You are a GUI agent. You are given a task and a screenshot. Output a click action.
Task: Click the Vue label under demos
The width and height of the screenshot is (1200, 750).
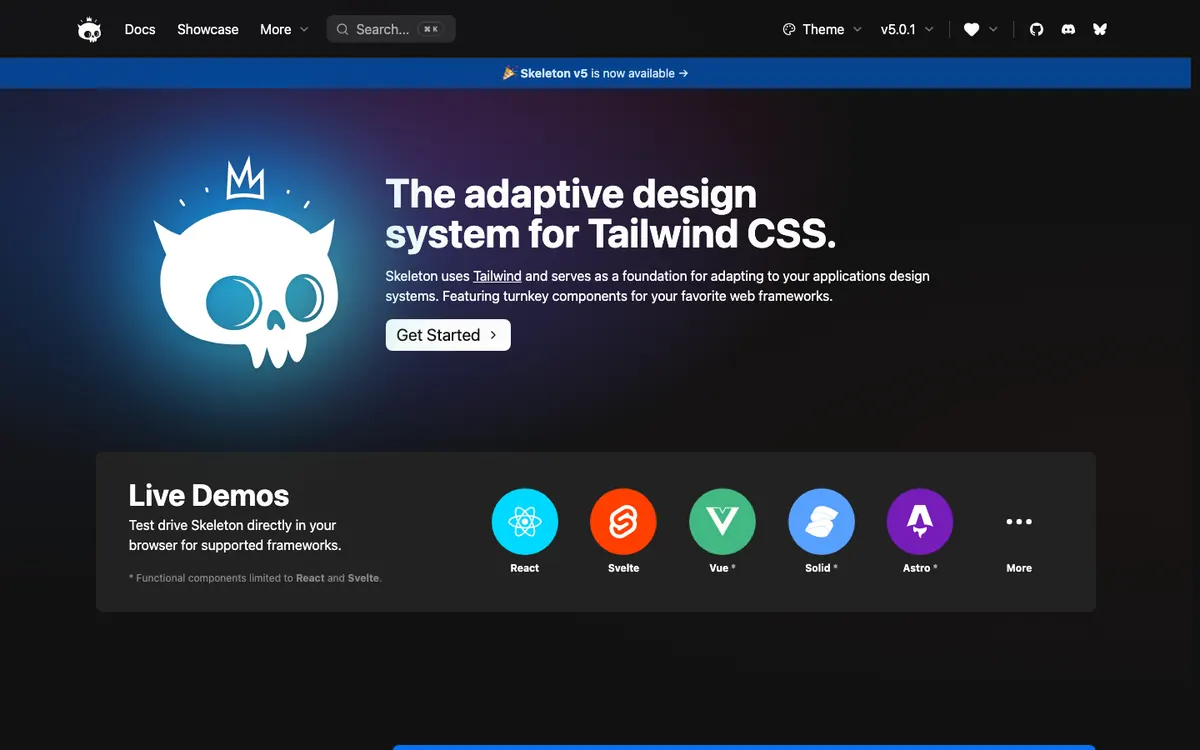click(722, 568)
